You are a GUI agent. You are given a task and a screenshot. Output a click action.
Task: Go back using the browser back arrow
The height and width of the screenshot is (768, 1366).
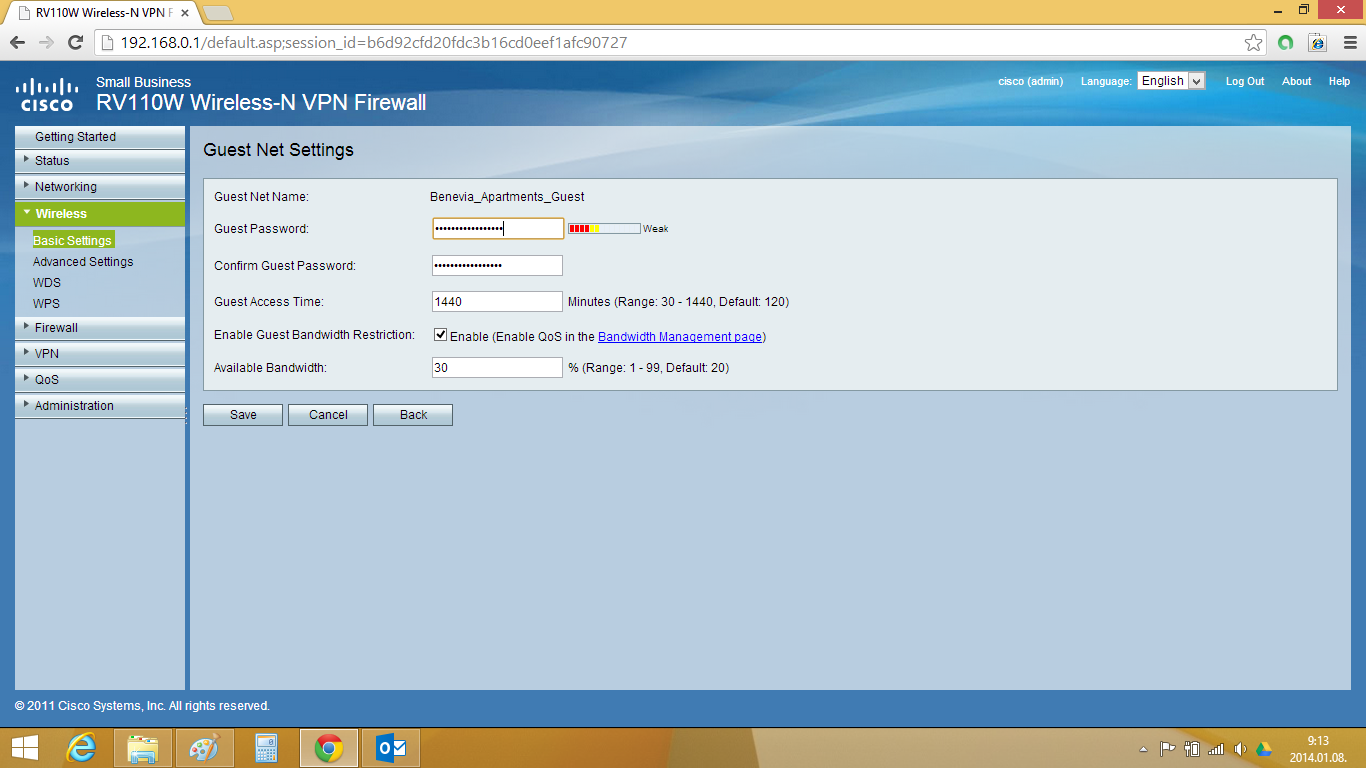[x=17, y=42]
